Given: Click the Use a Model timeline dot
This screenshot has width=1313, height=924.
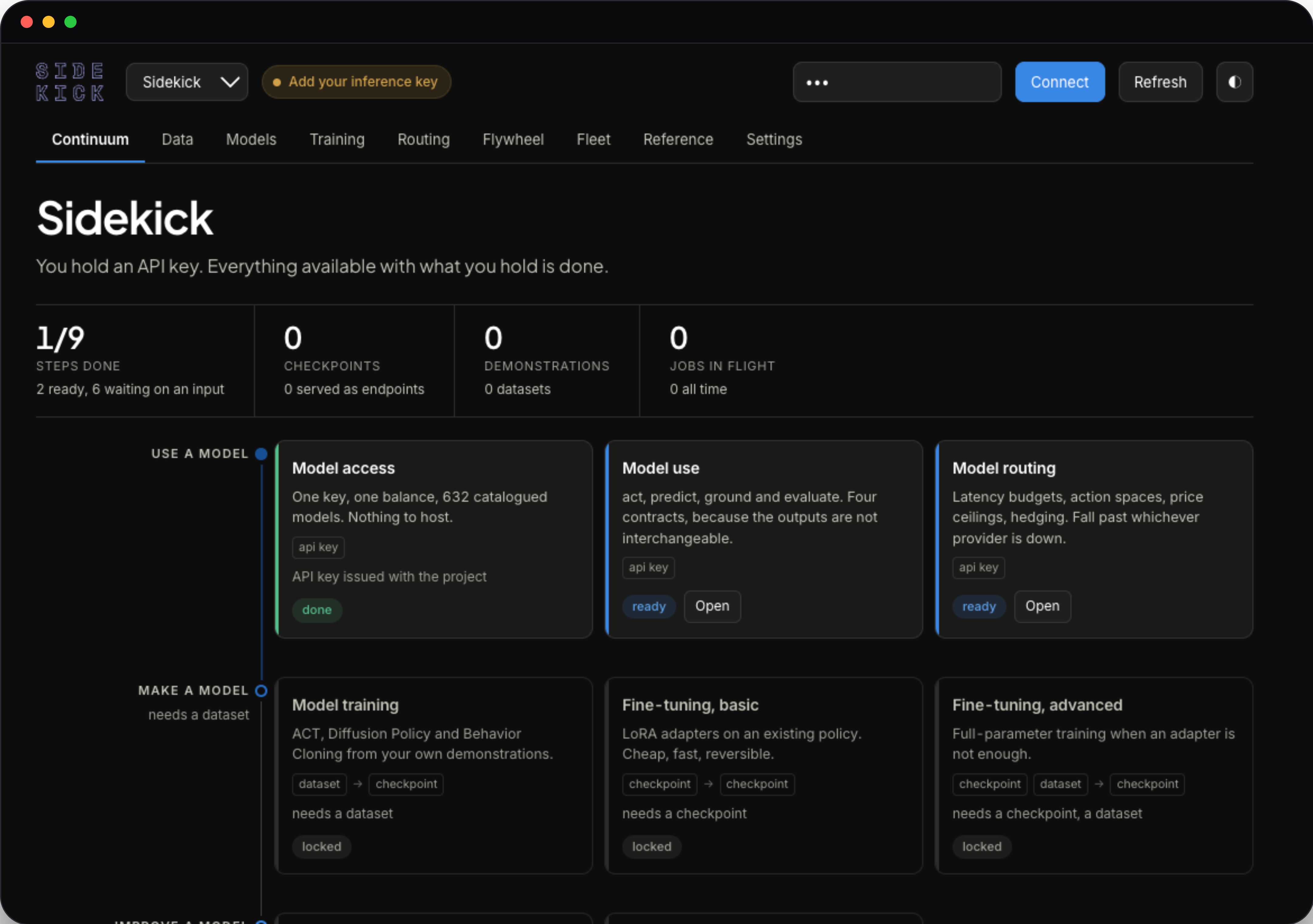Looking at the screenshot, I should [x=261, y=454].
